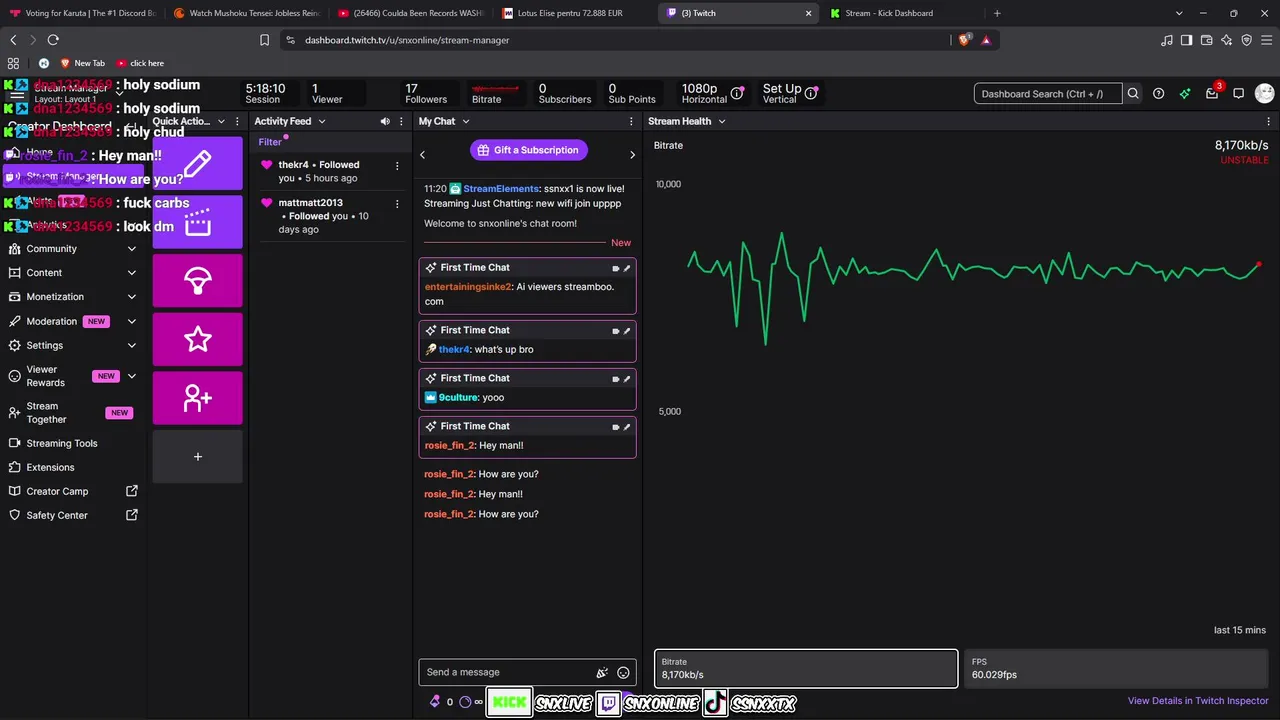Open Stream Together in sidebar

73,413
